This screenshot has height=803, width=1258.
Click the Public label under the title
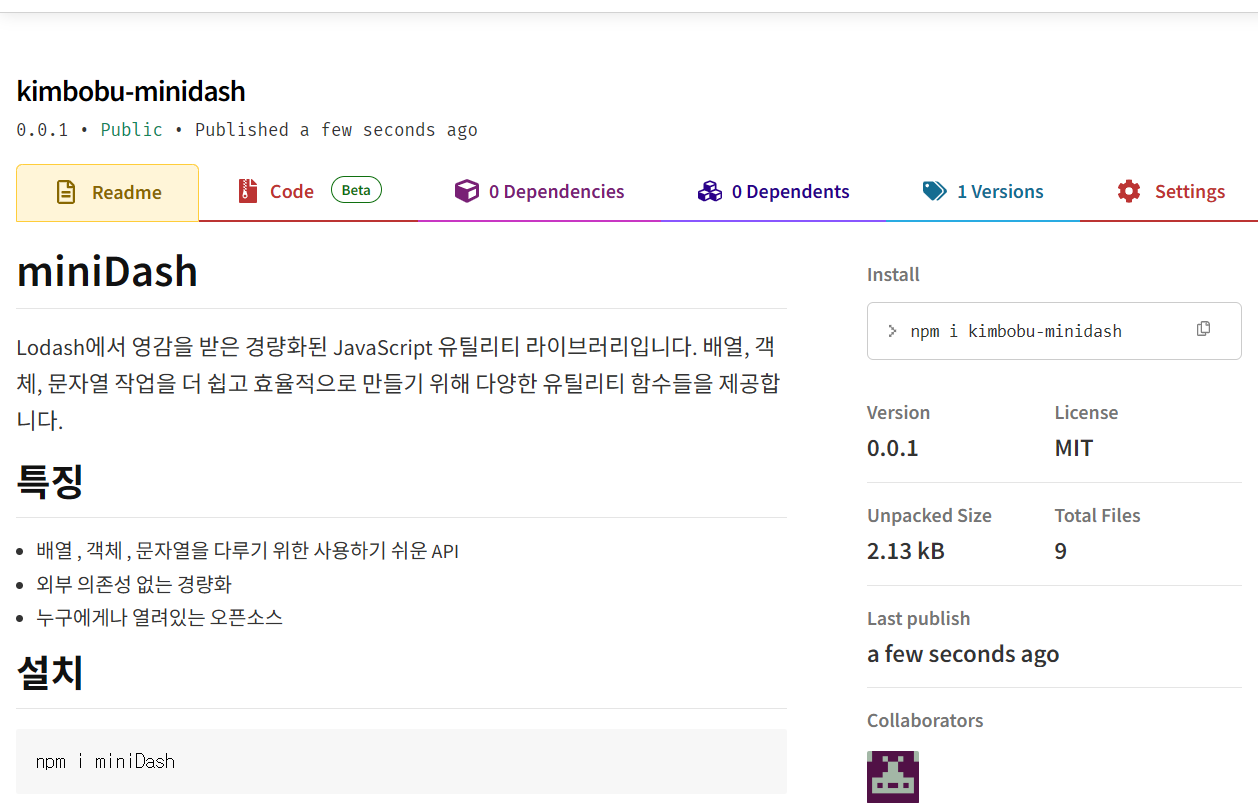[x=132, y=130]
